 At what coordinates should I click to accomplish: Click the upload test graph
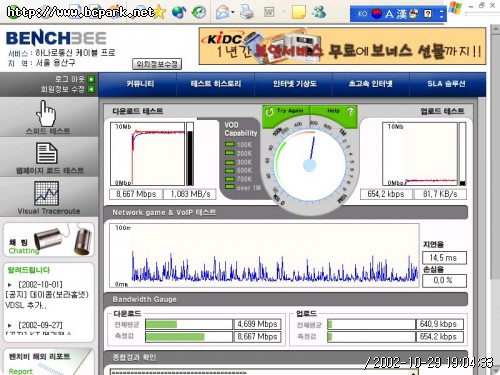tap(420, 154)
